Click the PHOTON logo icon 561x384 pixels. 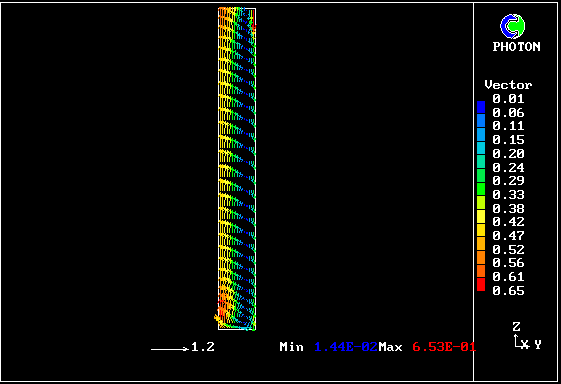[x=513, y=26]
